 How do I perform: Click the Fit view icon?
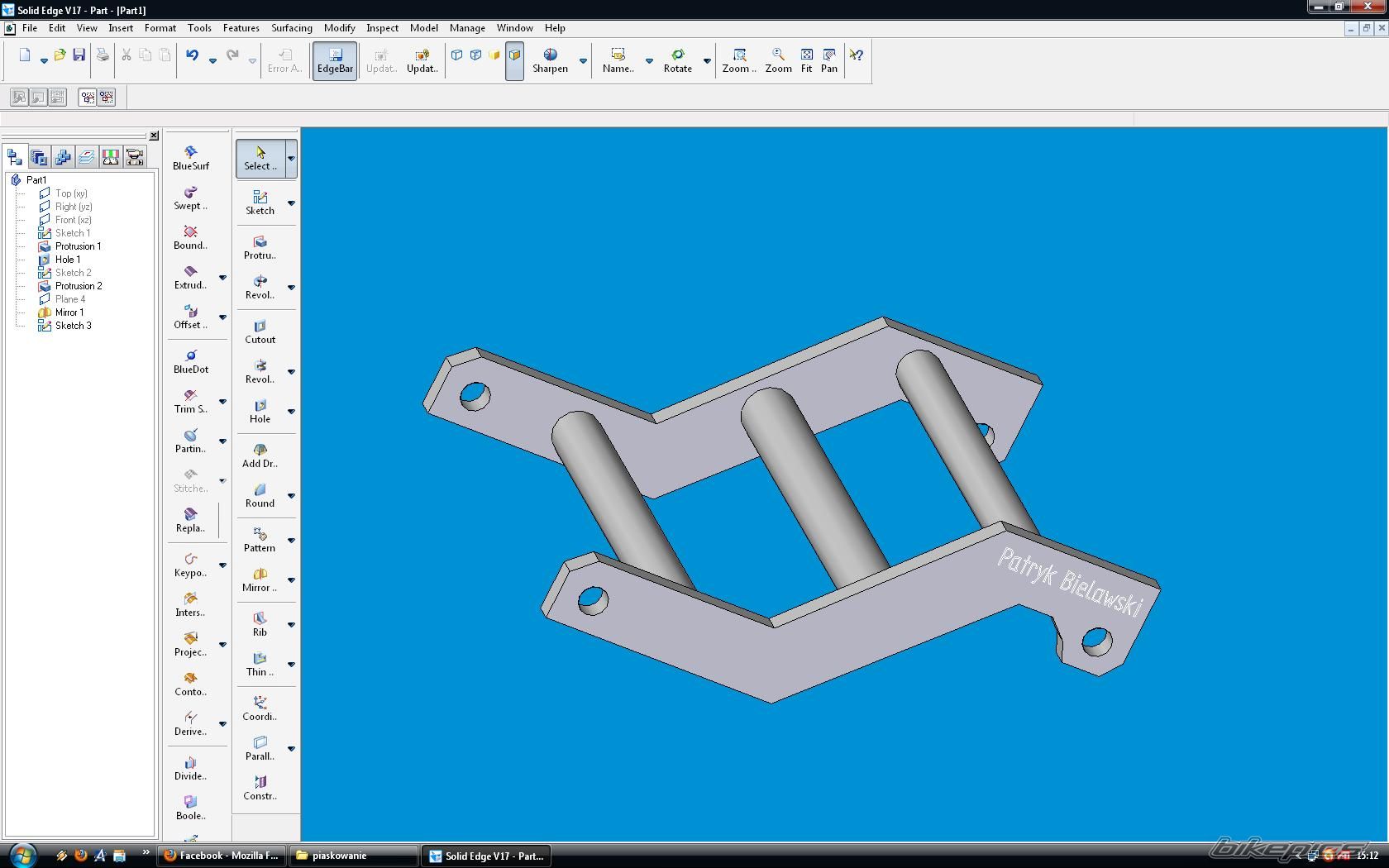[806, 60]
